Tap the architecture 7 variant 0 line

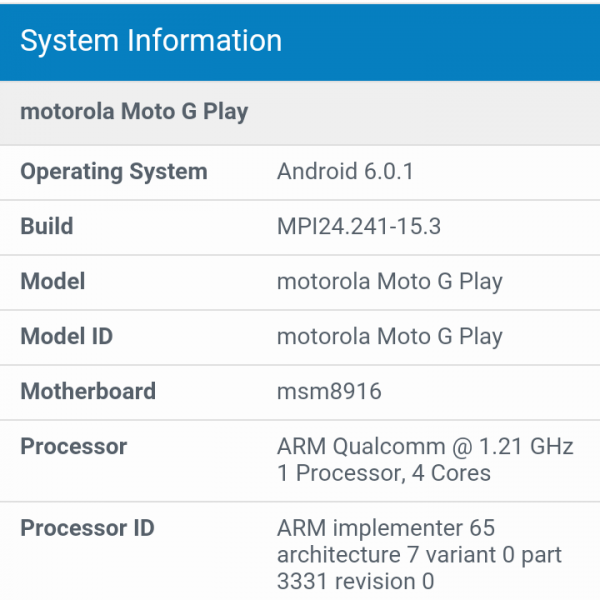point(419,554)
